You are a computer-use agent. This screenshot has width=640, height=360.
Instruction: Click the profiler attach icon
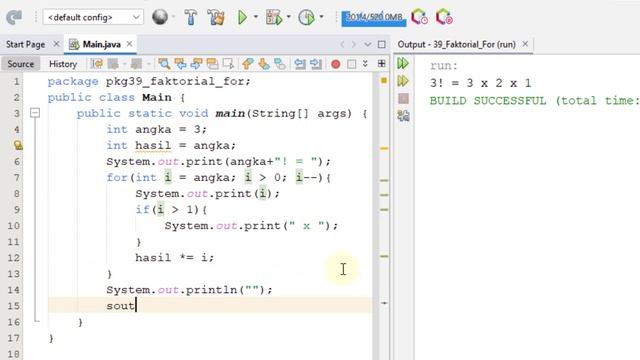point(444,17)
